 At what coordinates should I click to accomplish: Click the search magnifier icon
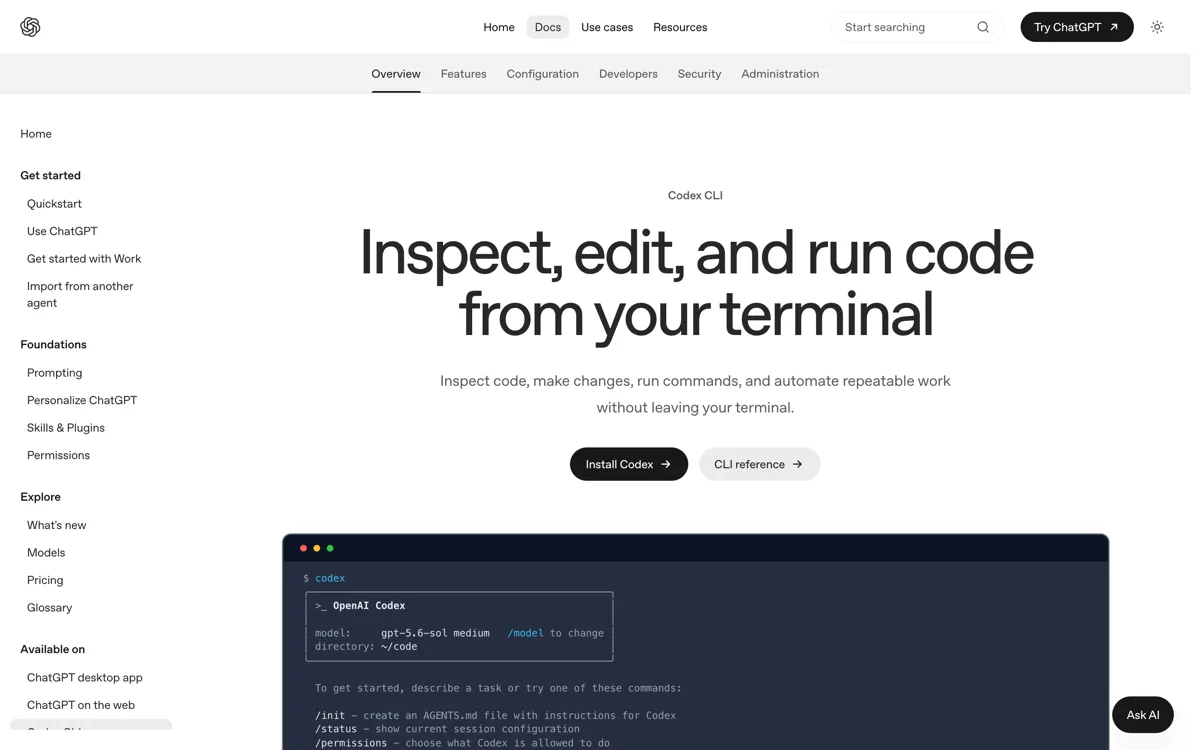tap(983, 27)
